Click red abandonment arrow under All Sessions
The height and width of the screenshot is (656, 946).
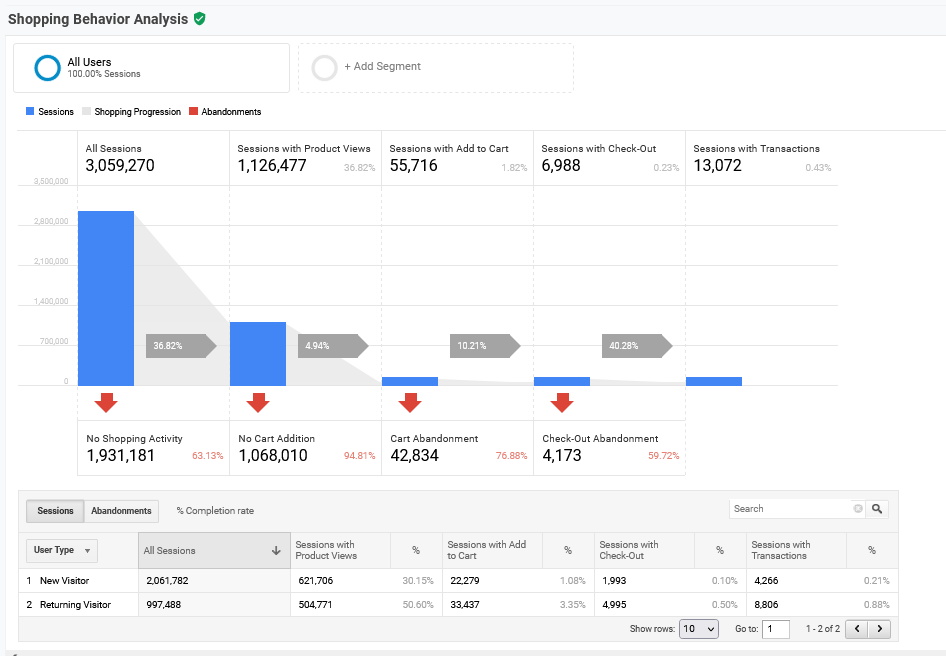[x=106, y=402]
